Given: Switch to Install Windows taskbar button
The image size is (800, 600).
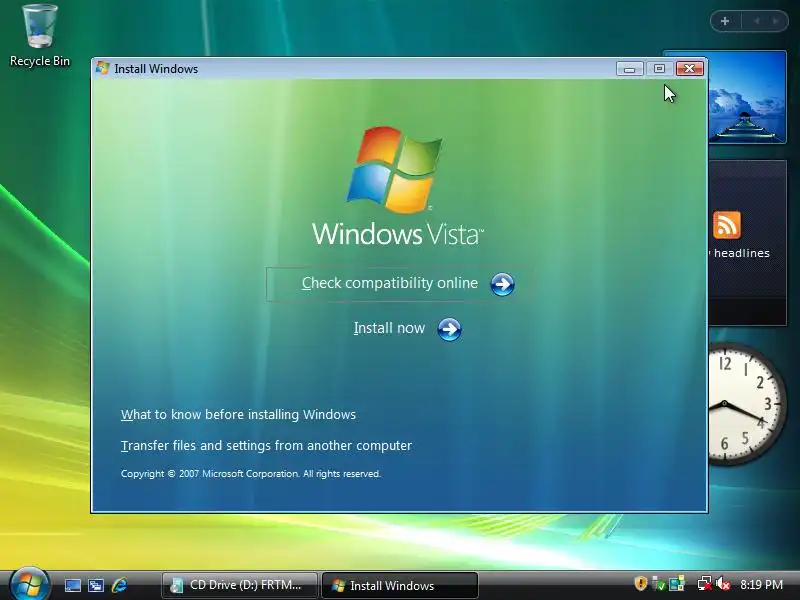Looking at the screenshot, I should [x=400, y=585].
